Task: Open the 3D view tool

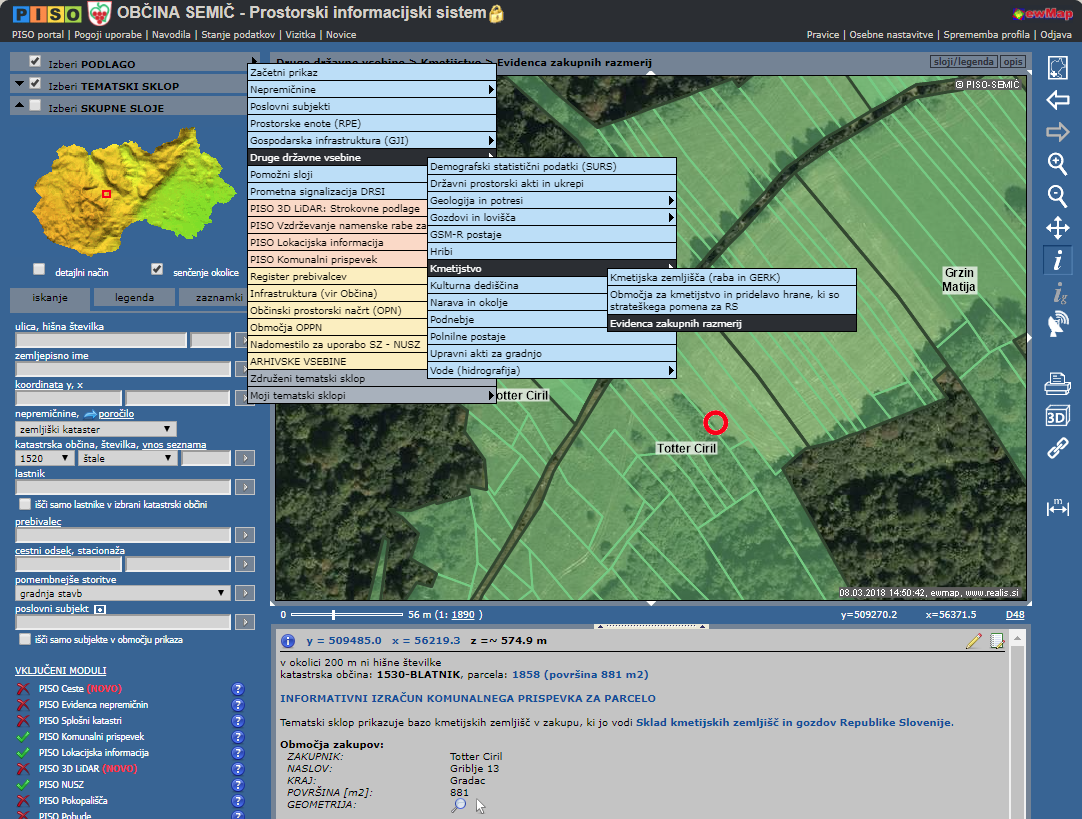Action: pos(1057,416)
